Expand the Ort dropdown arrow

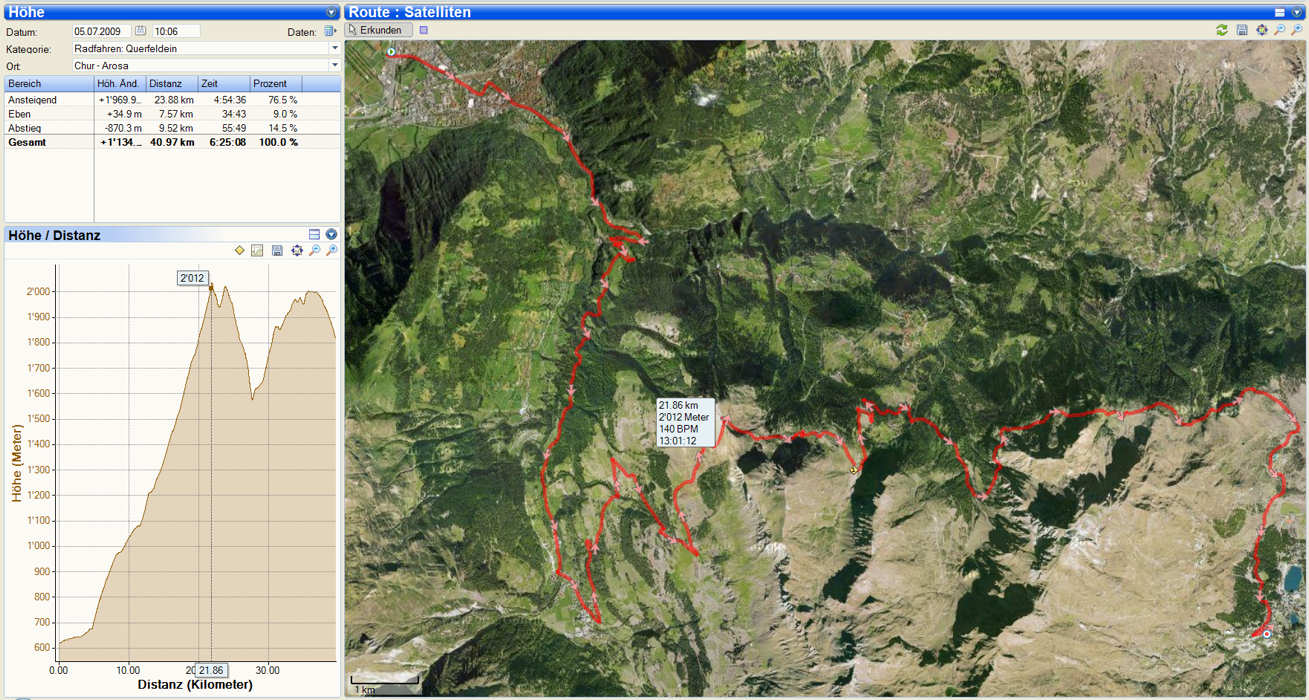tap(334, 66)
